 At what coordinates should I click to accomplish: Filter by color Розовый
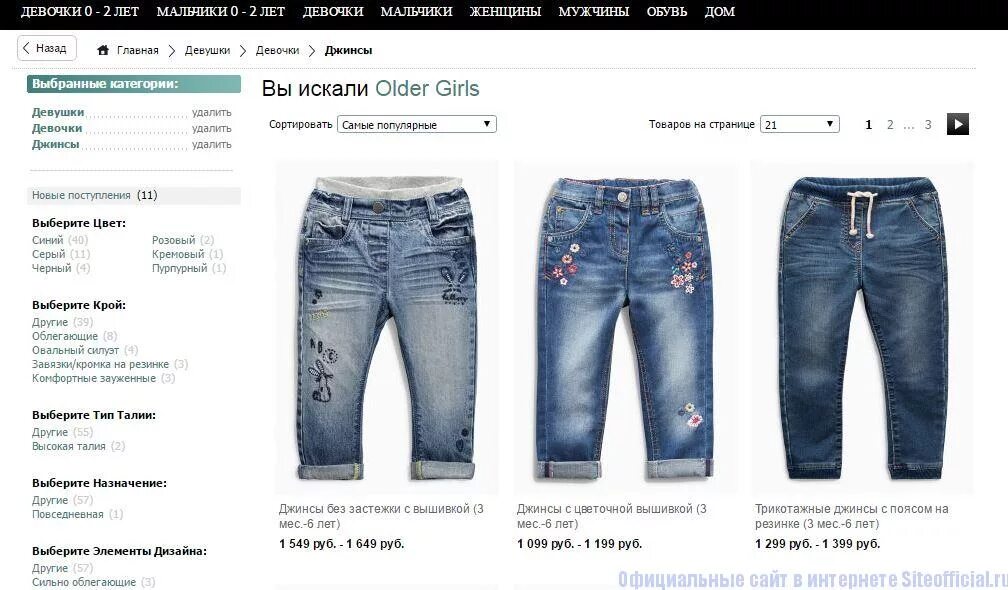pyautogui.click(x=174, y=240)
